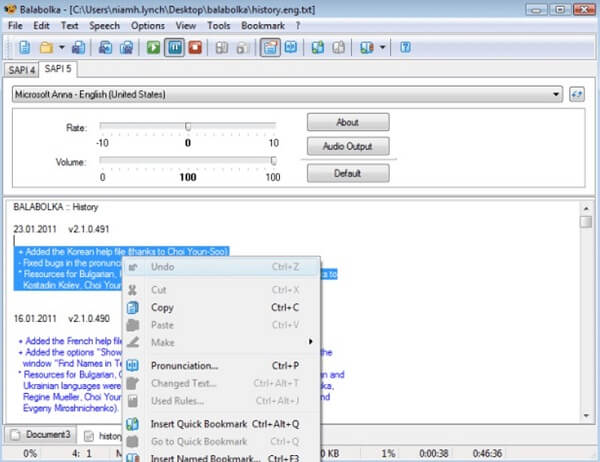Create a new document with toolbar icon
The height and width of the screenshot is (462, 600).
click(25, 47)
